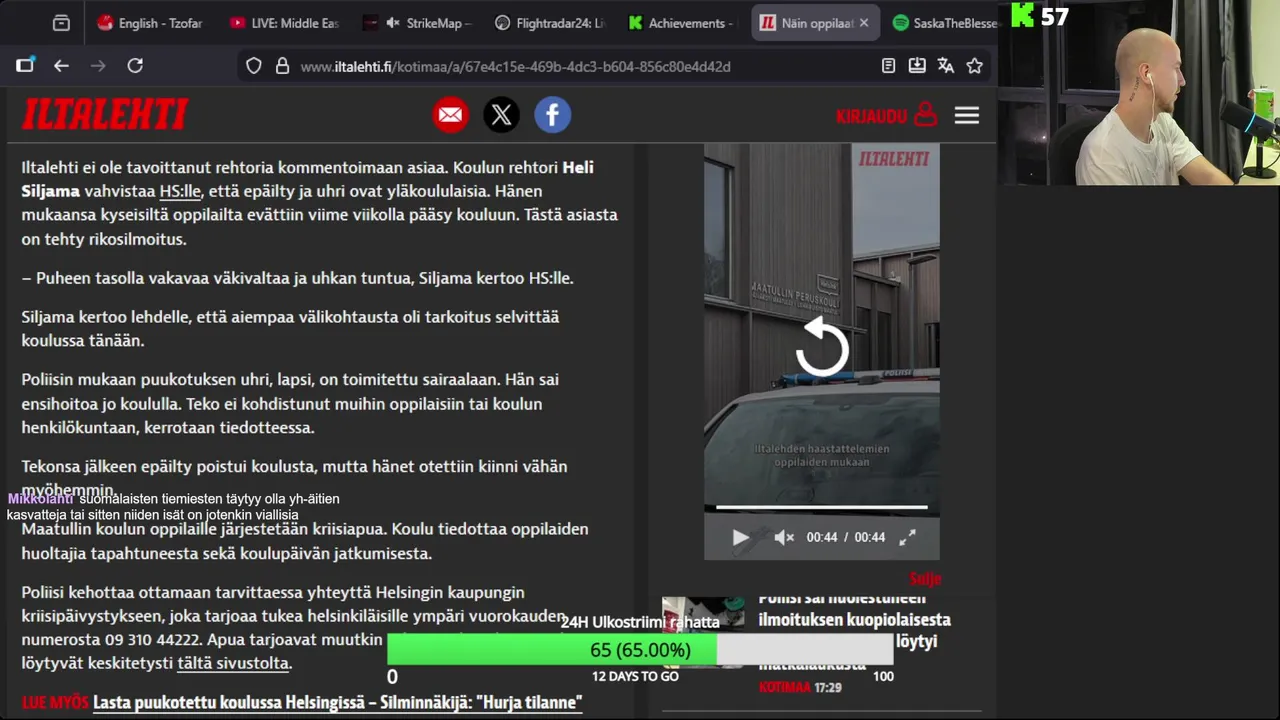Open the Iltalehti logo homepage
Viewport: 1280px width, 720px height.
tap(105, 115)
